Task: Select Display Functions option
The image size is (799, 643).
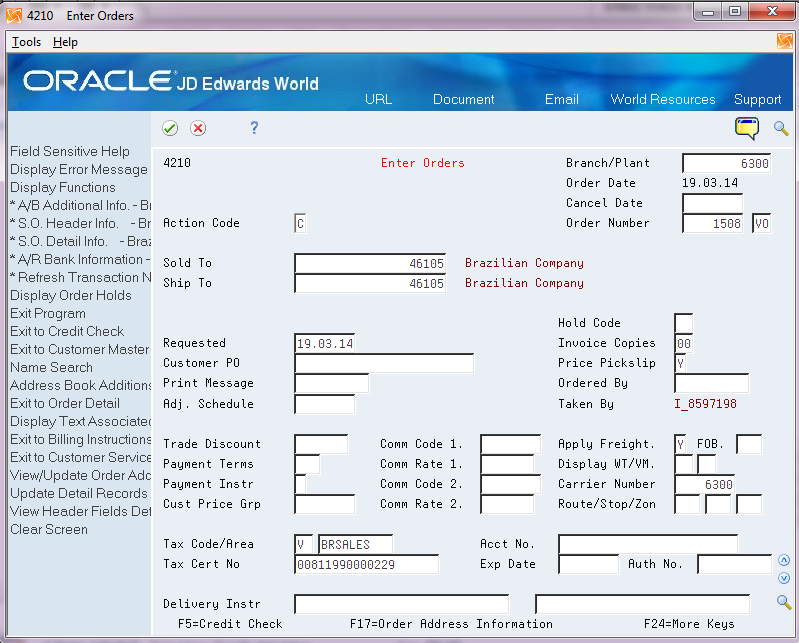Action: 63,187
